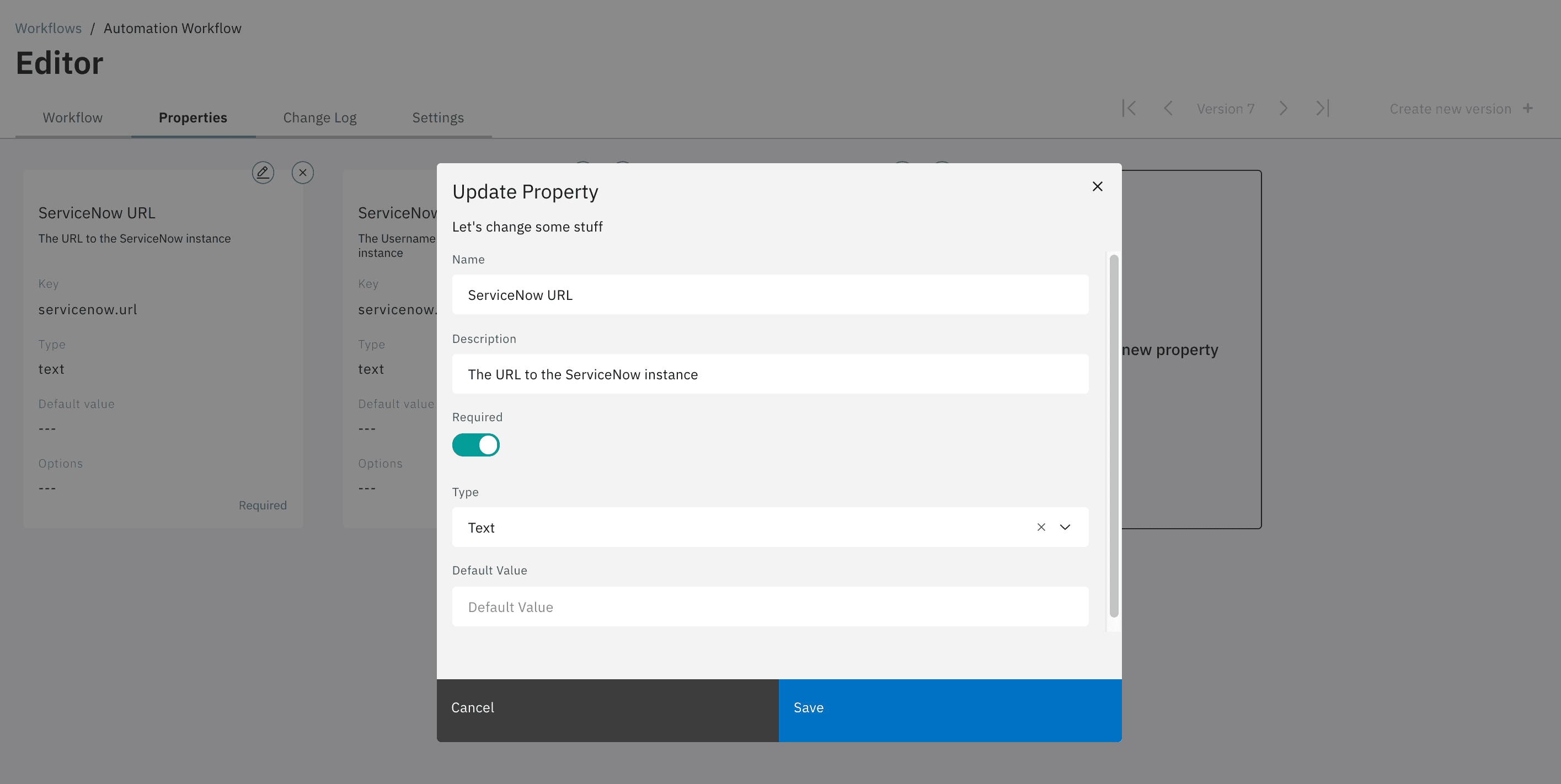Go to first version arrow
Viewport: 1561px width, 784px height.
[1129, 109]
